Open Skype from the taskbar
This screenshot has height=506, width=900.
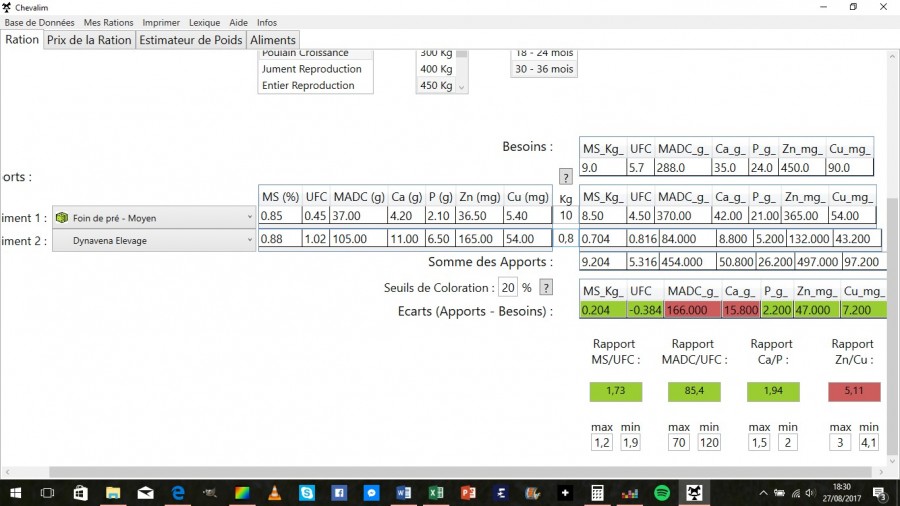pyautogui.click(x=307, y=493)
